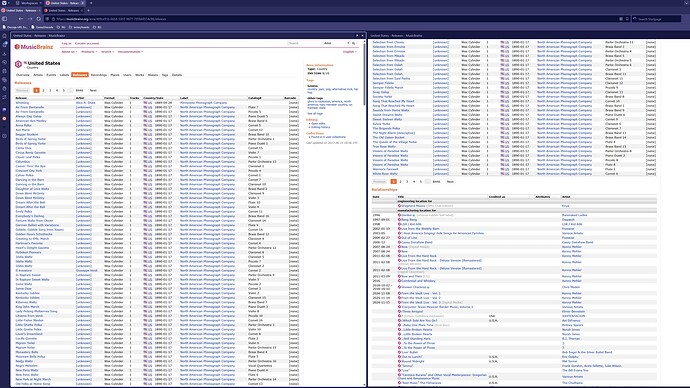690x388 pixels.
Task: Click the pin icon on left tile header
Action: [x=357, y=35]
